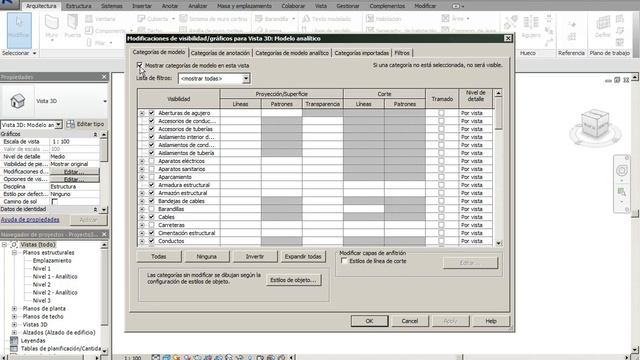640x360 pixels.
Task: Open the Ayuda de propiedades link
Action: (30, 220)
